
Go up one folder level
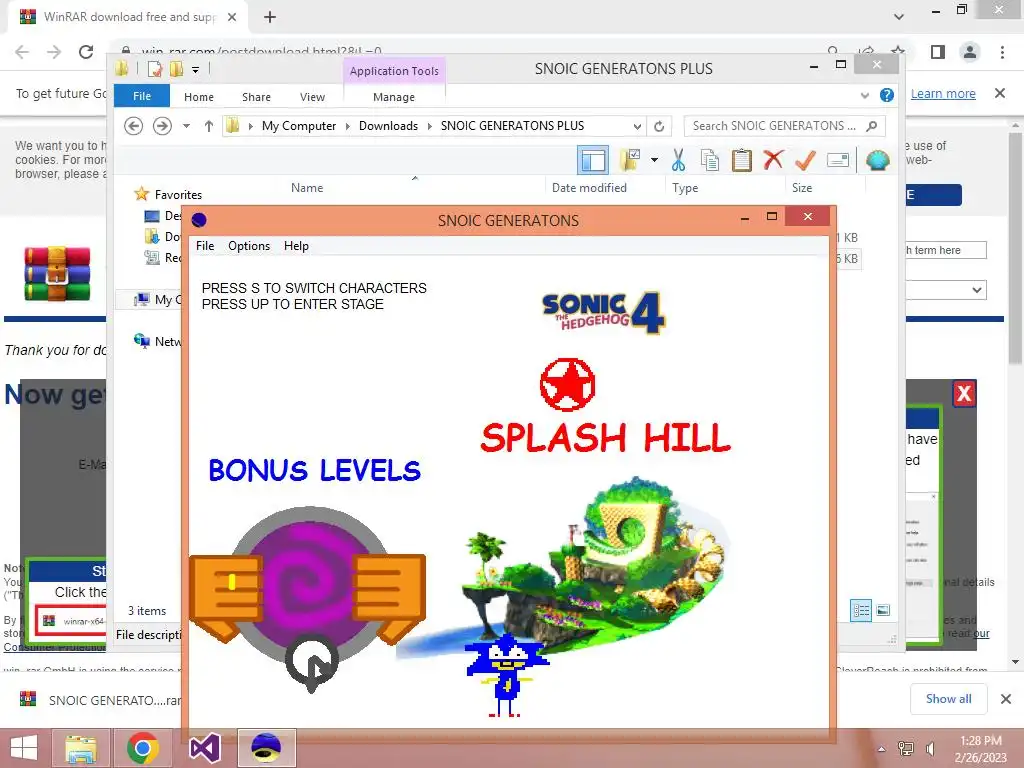[208, 125]
